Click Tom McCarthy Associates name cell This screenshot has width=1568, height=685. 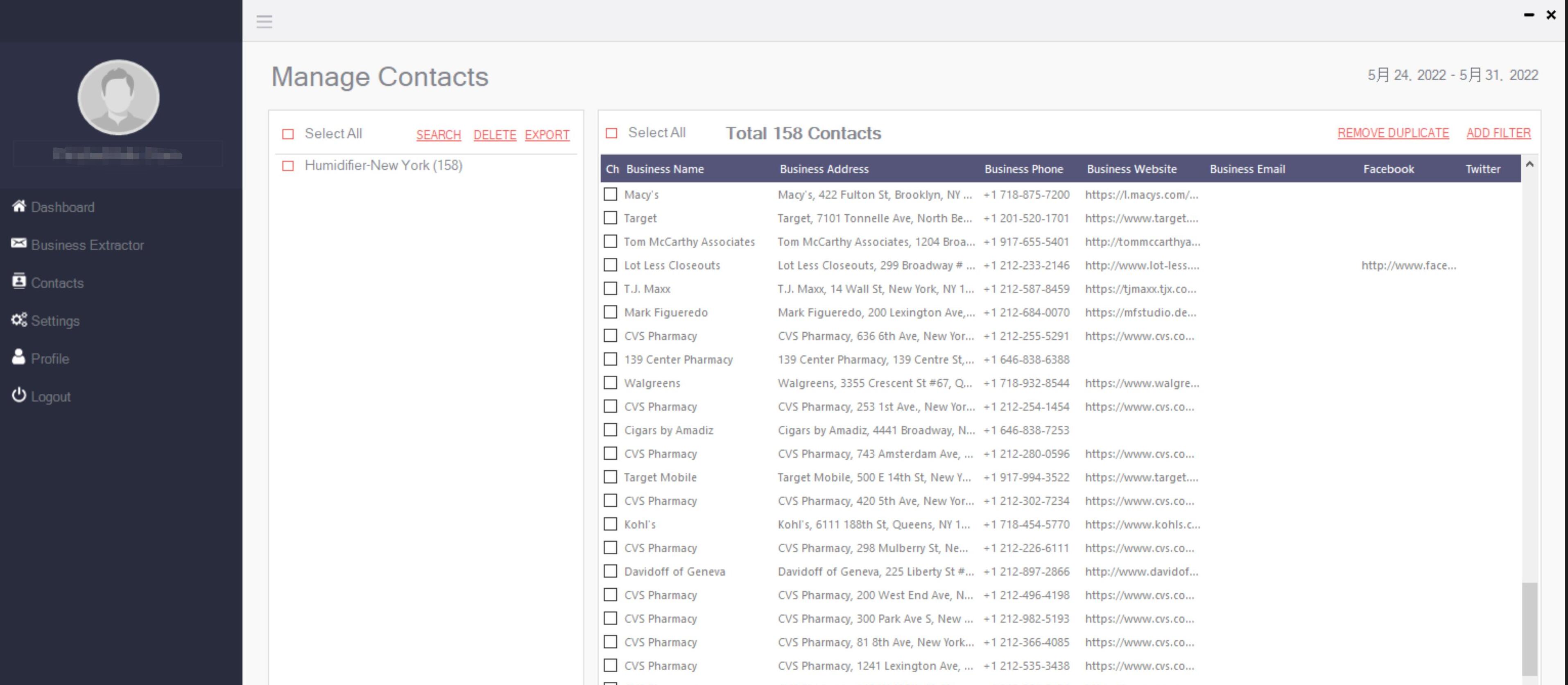(x=689, y=242)
